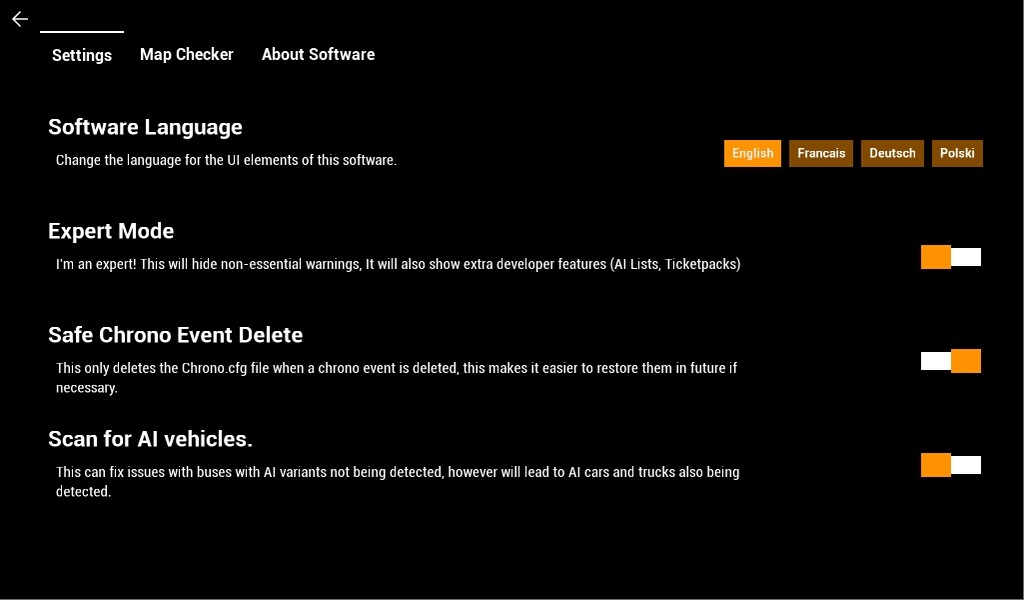
Task: Flip the Expert Mode switch
Action: [950, 257]
